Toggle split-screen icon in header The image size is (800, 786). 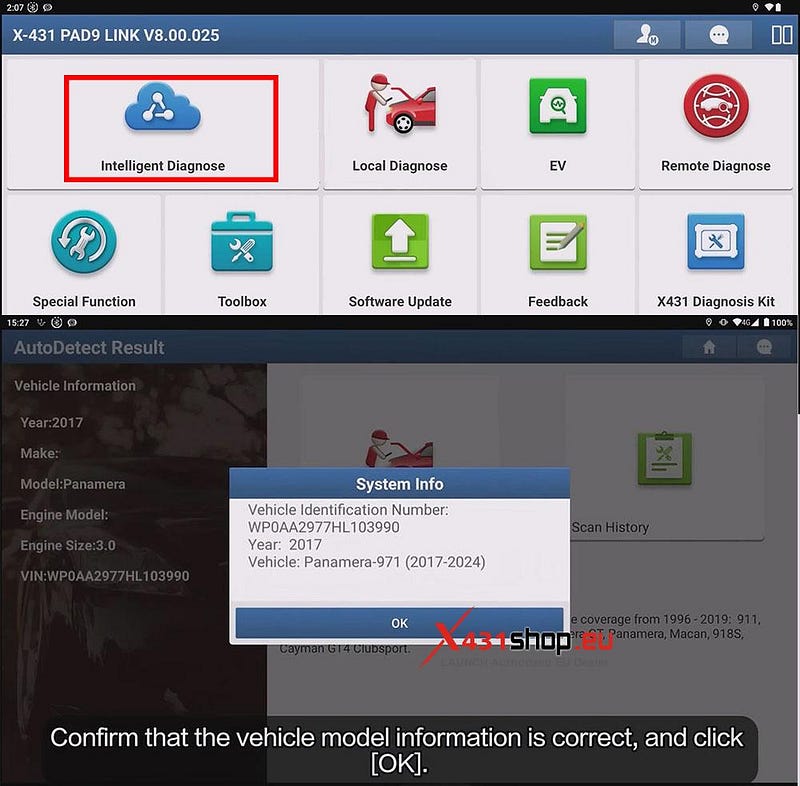[x=781, y=35]
